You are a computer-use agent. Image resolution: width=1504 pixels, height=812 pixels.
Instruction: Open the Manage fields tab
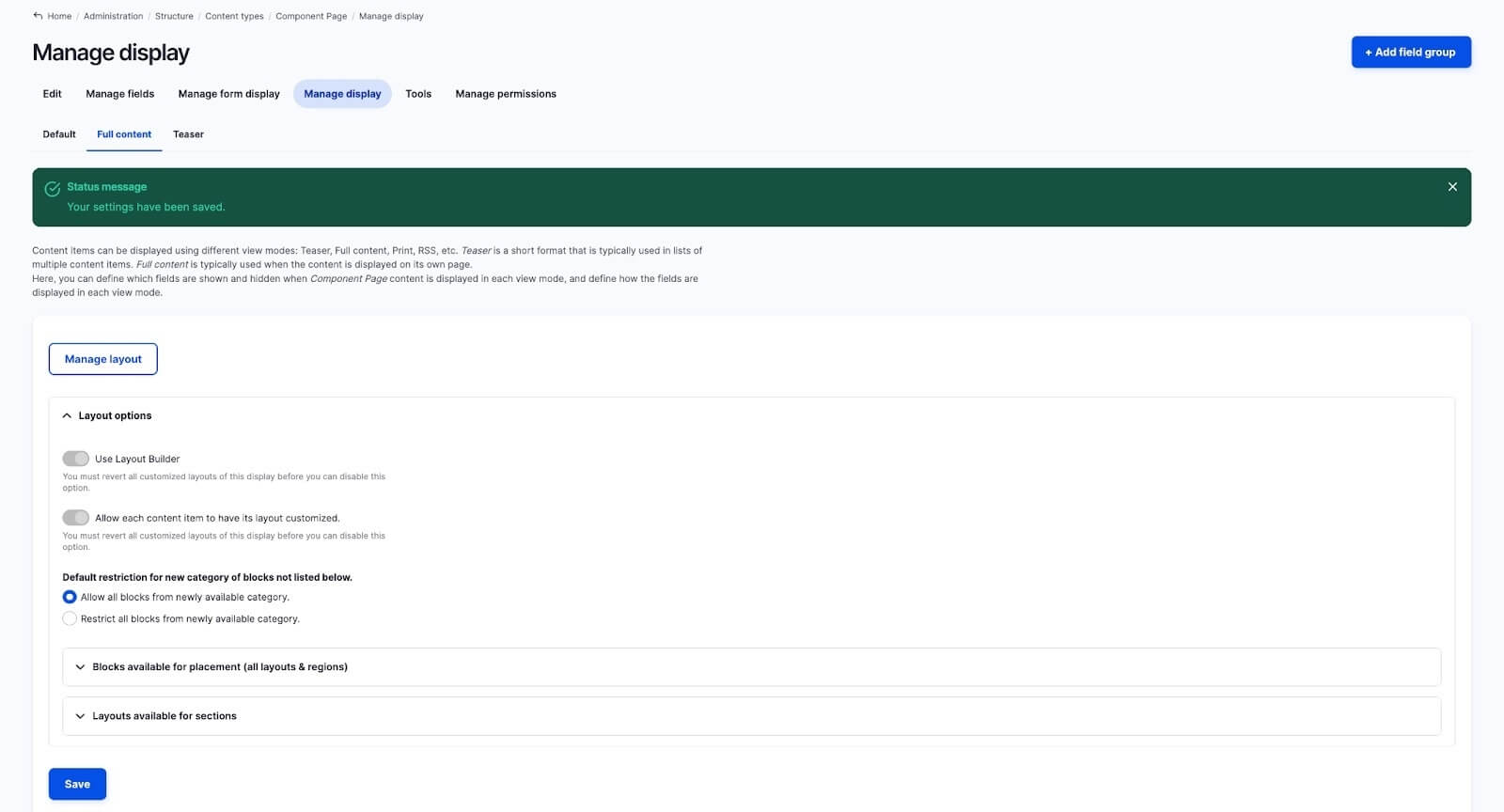click(119, 94)
